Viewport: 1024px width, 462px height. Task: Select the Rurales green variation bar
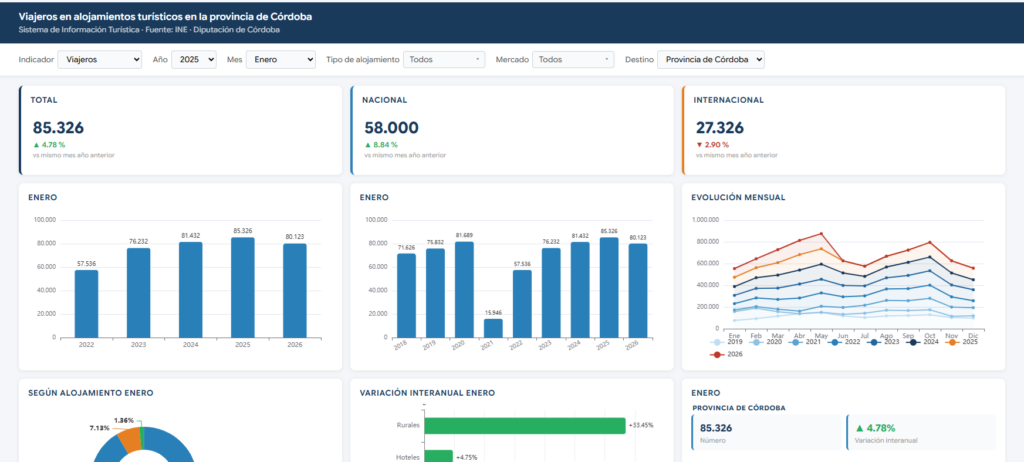coord(525,425)
